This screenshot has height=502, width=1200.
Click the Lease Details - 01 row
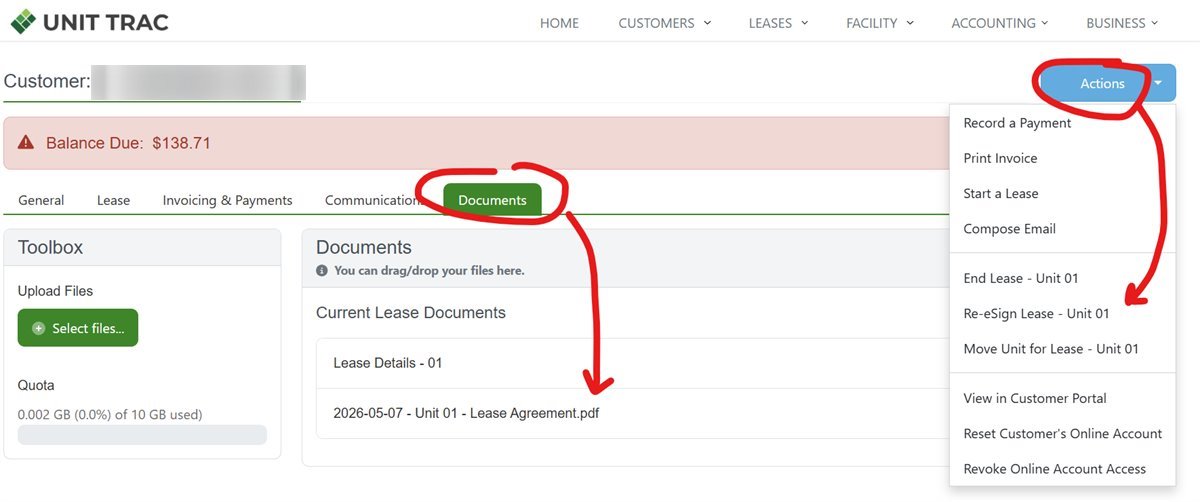pyautogui.click(x=633, y=363)
